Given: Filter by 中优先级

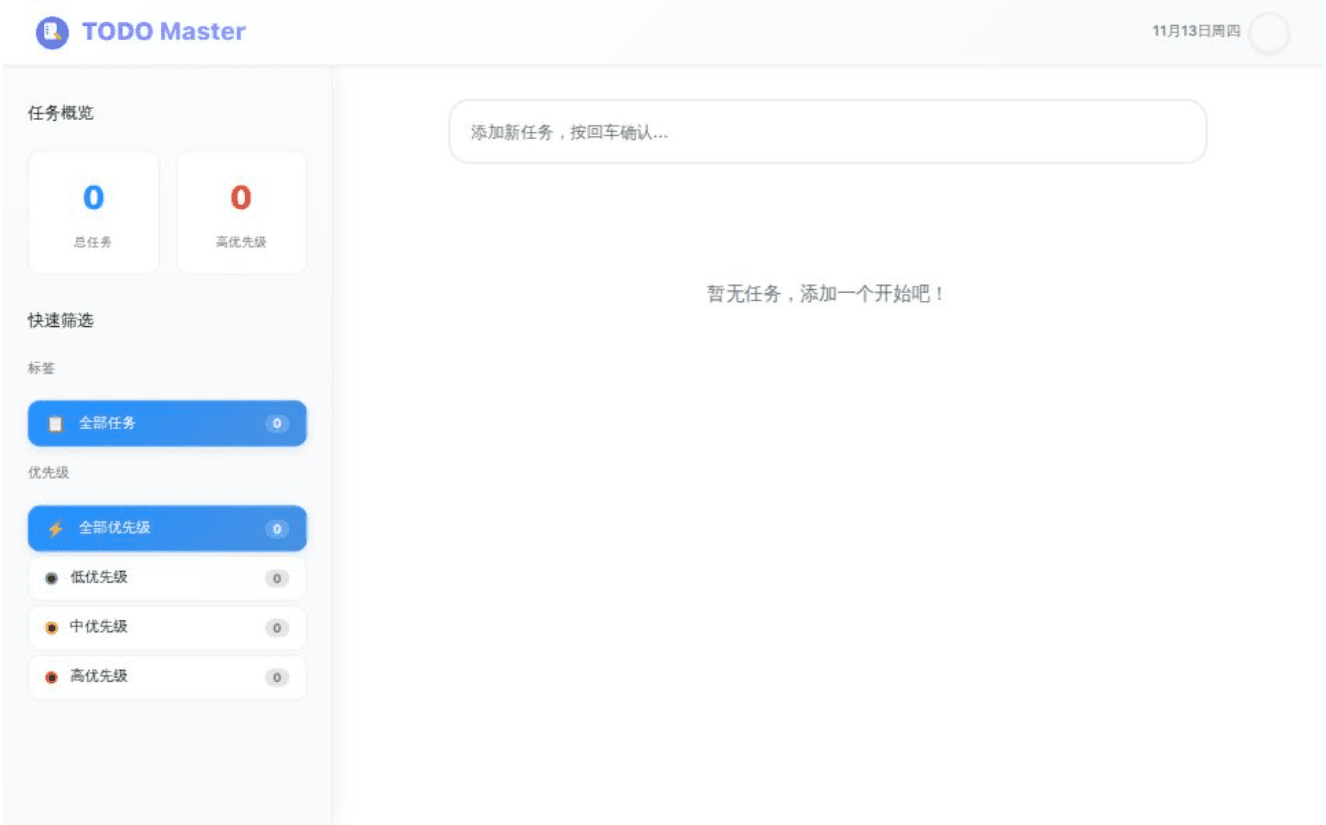Looking at the screenshot, I should (167, 628).
